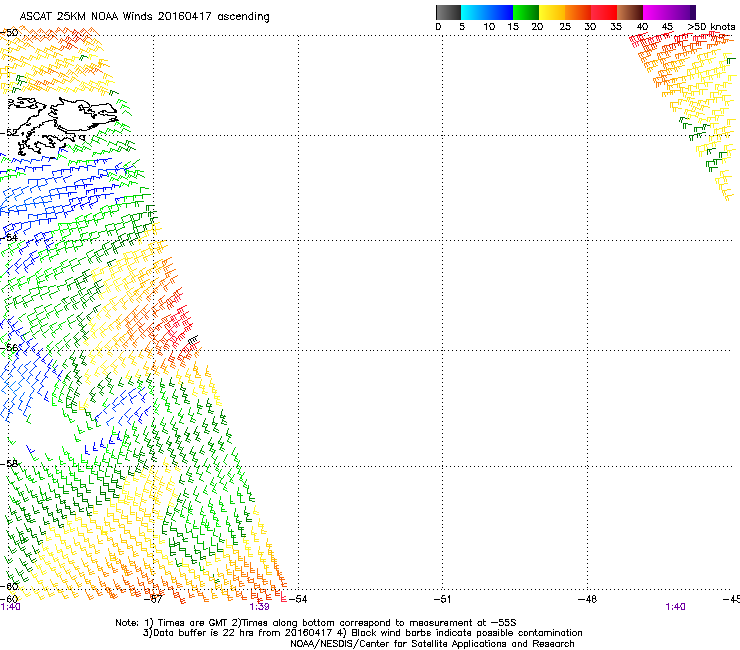Click the 'Data buffer is 22 hrs' note line
Image resolution: width=740 pixels, height=650 pixels.
362,633
